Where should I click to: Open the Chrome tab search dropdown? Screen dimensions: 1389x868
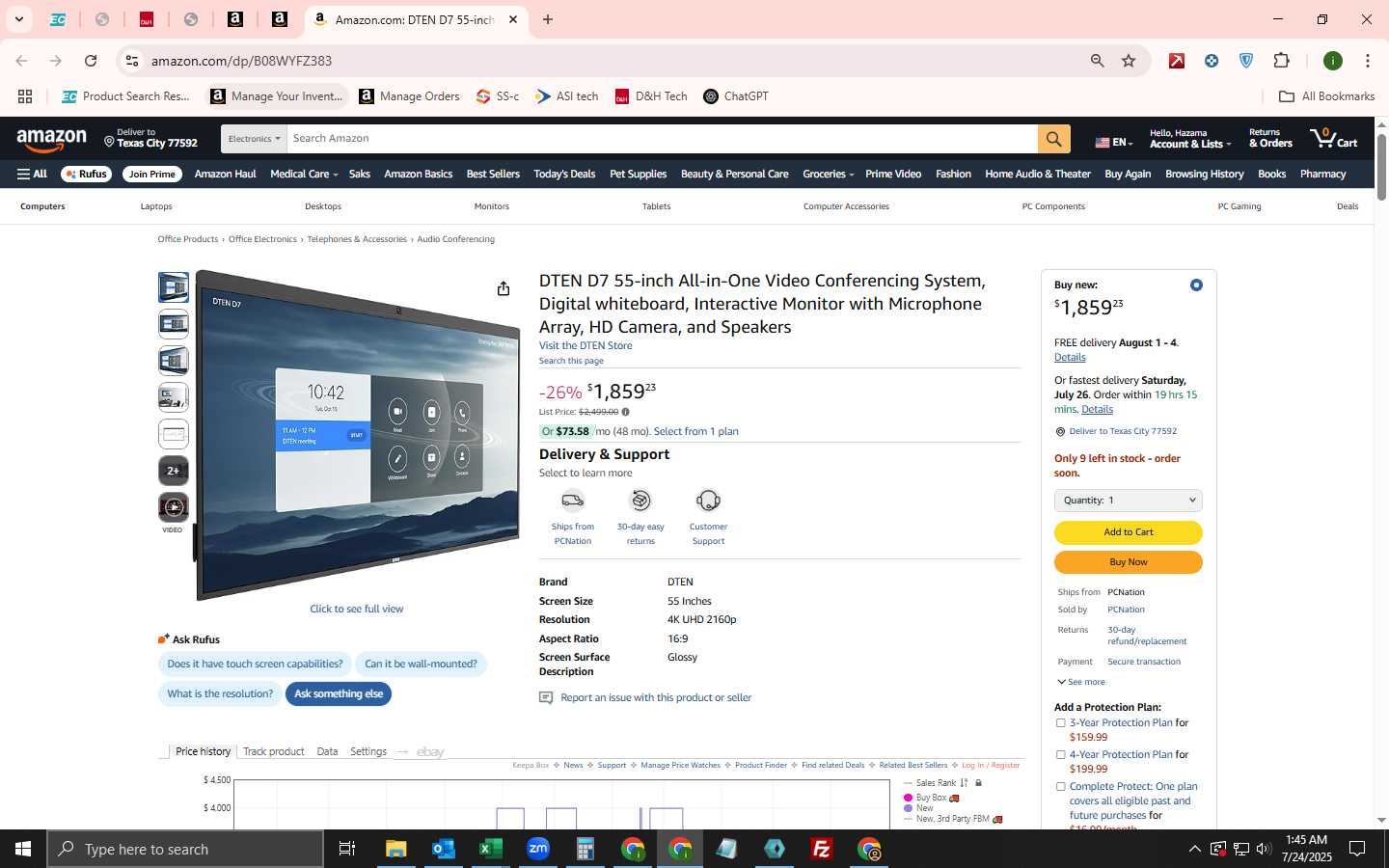tap(18, 19)
